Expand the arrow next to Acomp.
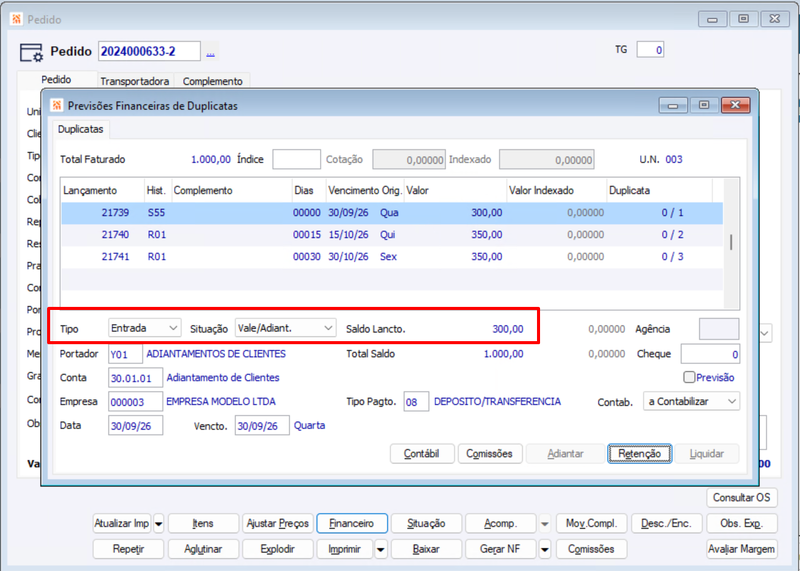This screenshot has height=571, width=800. click(x=545, y=524)
